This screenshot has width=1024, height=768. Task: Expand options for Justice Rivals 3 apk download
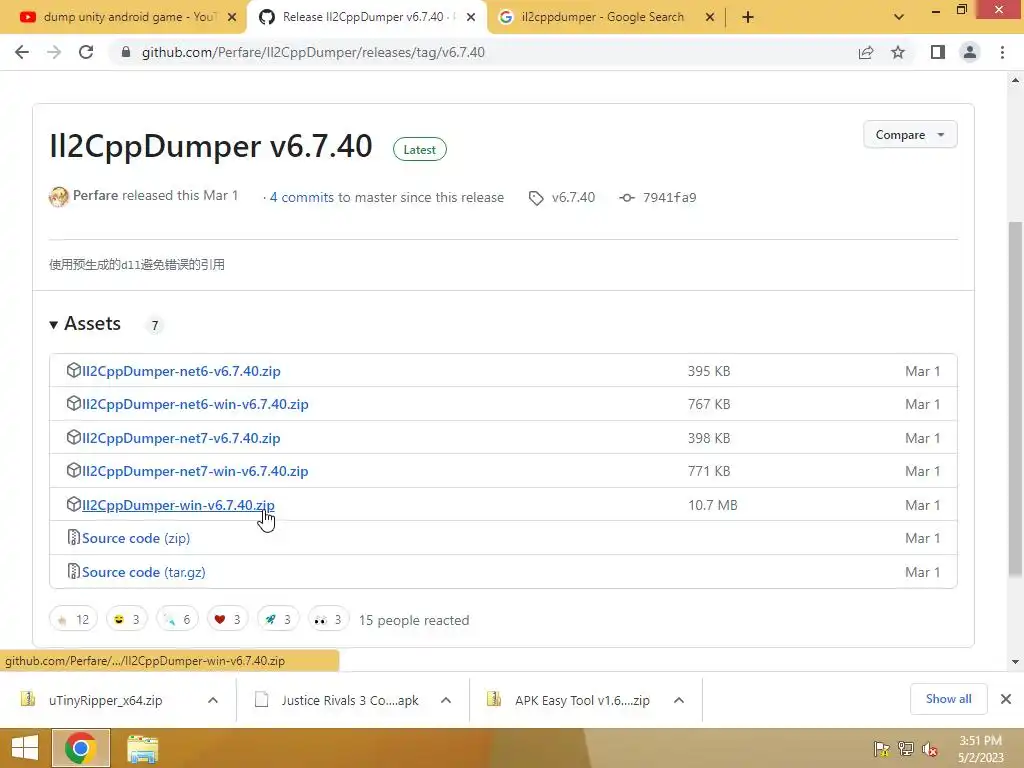[x=446, y=701]
